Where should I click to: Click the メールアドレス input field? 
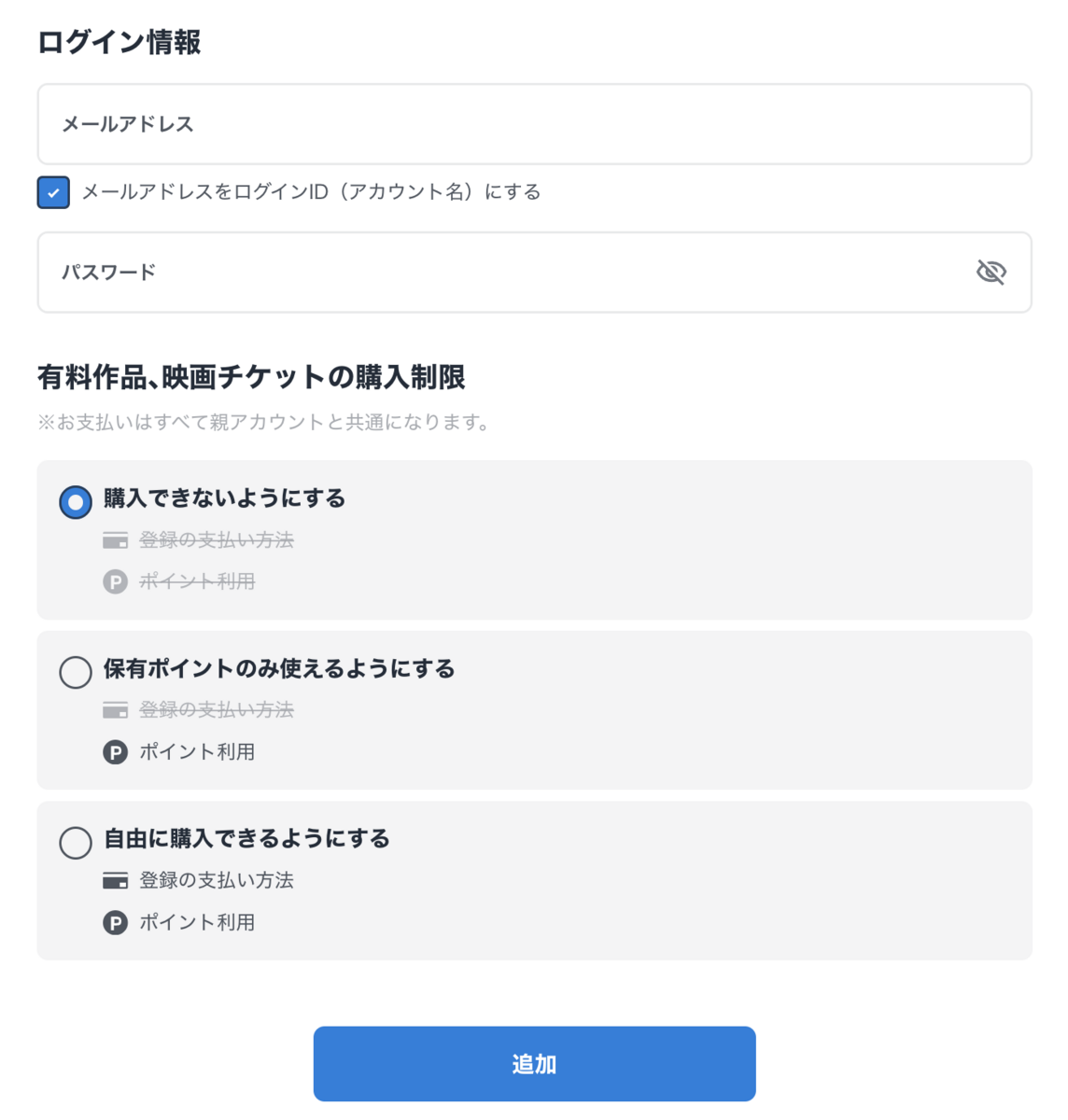(534, 124)
